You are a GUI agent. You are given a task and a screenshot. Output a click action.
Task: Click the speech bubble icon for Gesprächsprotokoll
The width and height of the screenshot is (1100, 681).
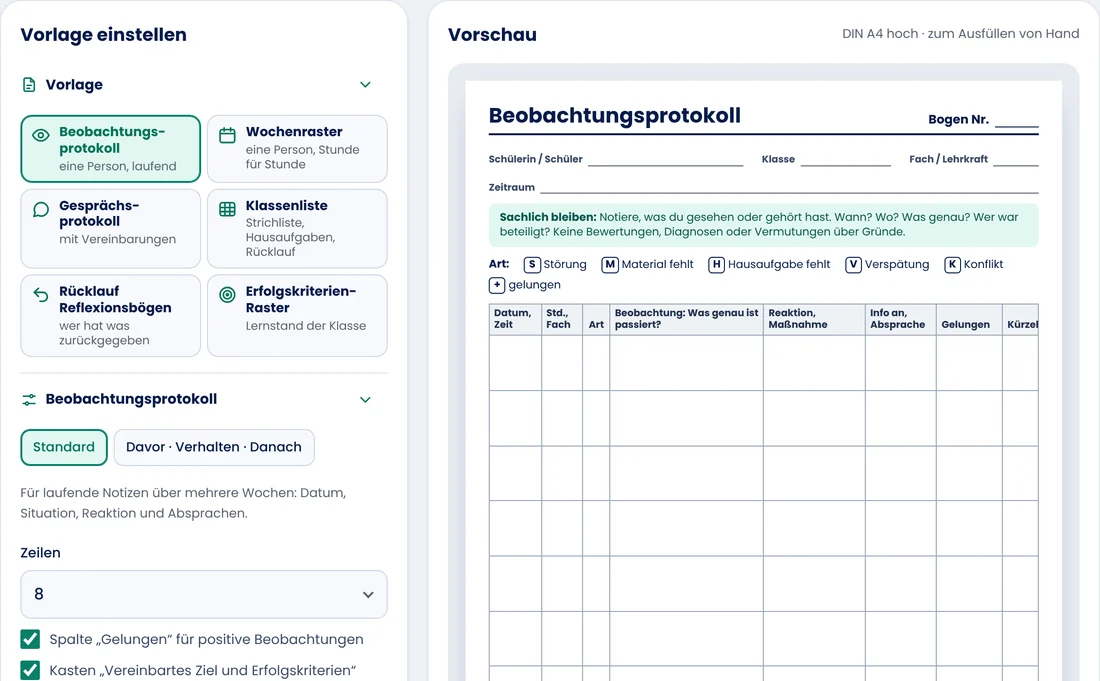click(41, 209)
